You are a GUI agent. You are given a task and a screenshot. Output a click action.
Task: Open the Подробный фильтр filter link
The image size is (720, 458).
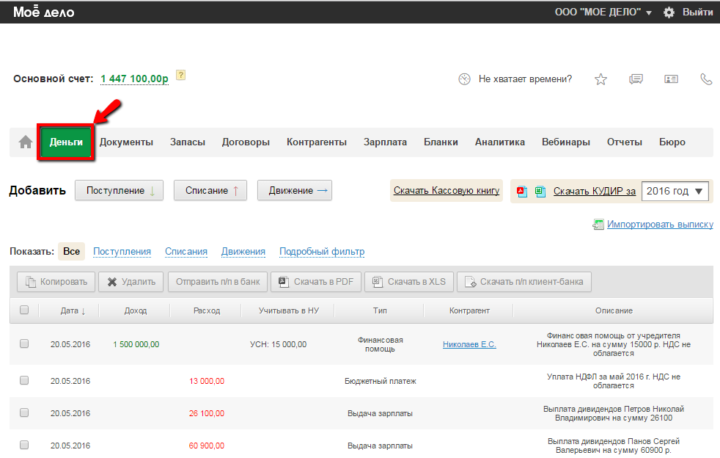pos(322,251)
